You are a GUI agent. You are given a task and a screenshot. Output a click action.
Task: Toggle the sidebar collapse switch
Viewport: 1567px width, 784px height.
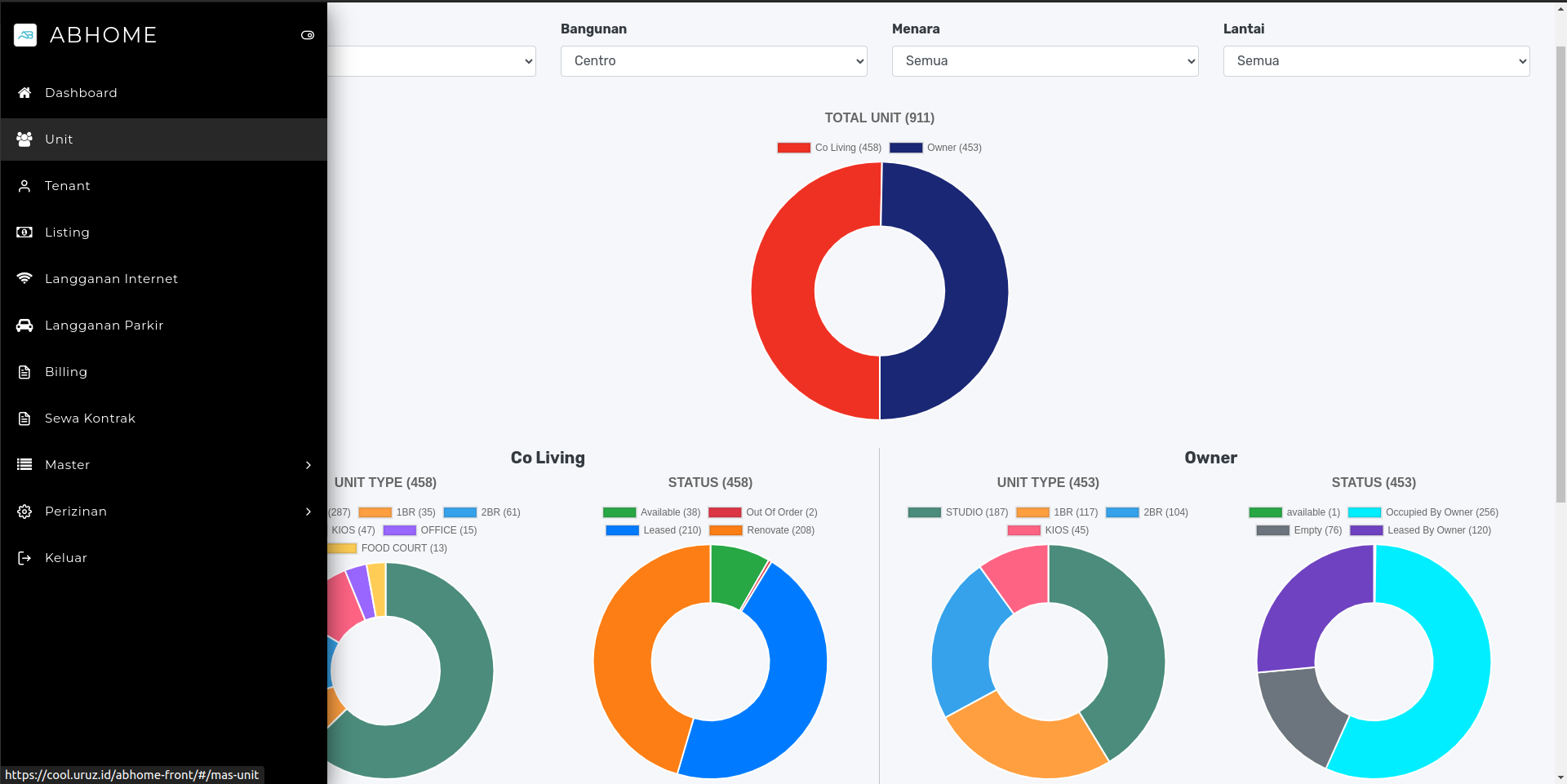(x=308, y=35)
